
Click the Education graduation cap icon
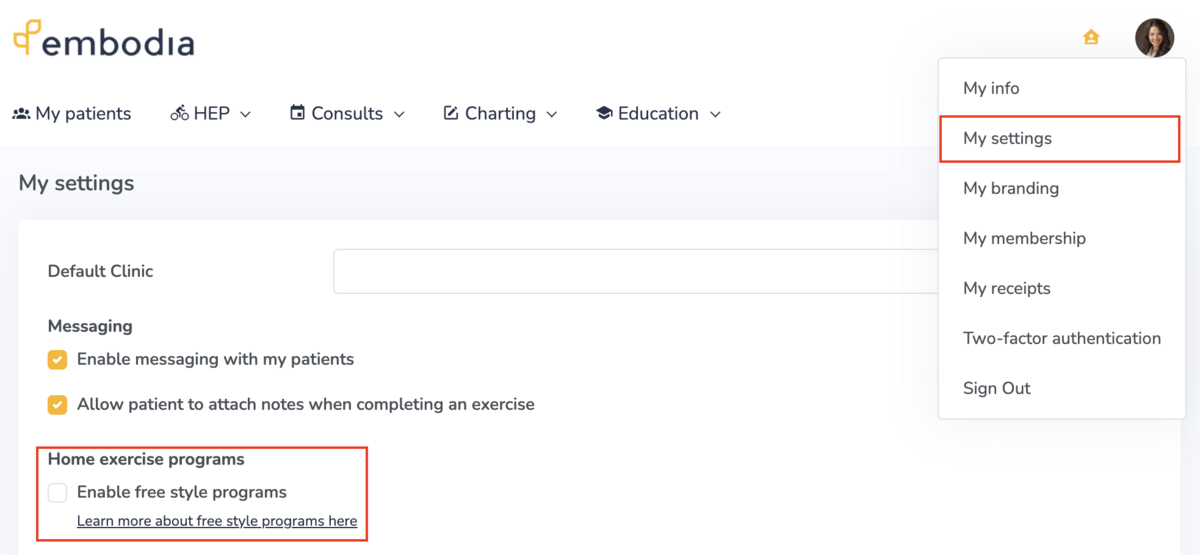604,114
